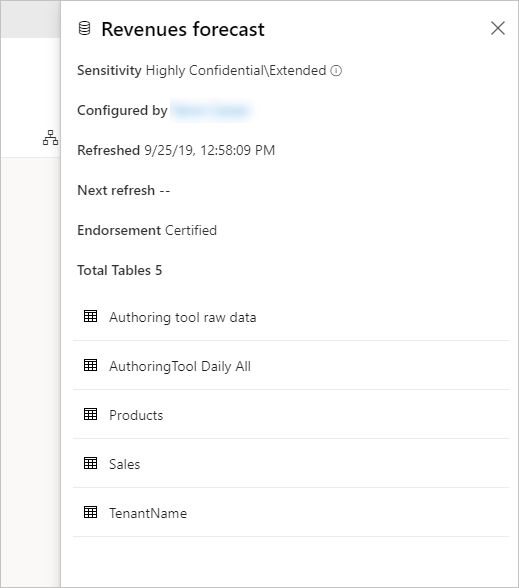Click table icon for AuthoringTool Daily All
Viewport: 519px width, 588px height.
click(x=90, y=365)
